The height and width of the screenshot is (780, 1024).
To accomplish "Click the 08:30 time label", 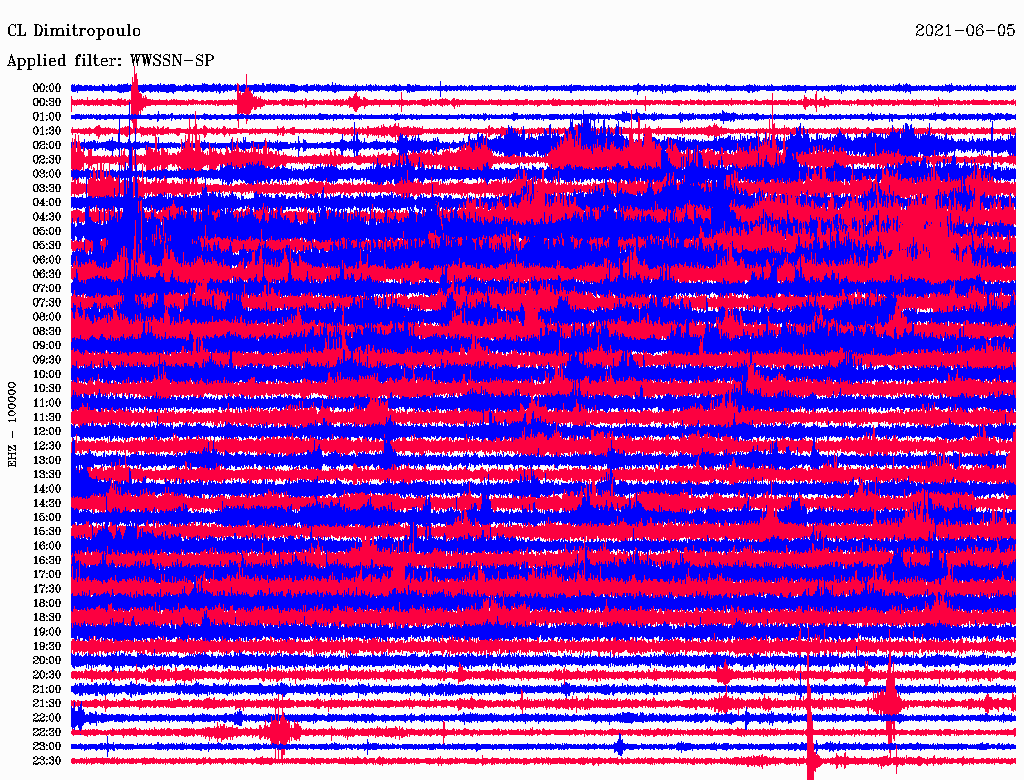I will pyautogui.click(x=47, y=331).
